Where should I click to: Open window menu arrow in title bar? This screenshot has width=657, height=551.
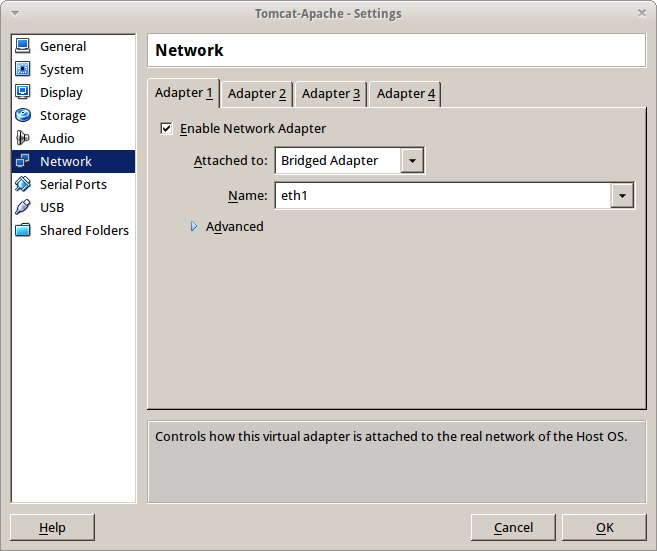pos(15,13)
